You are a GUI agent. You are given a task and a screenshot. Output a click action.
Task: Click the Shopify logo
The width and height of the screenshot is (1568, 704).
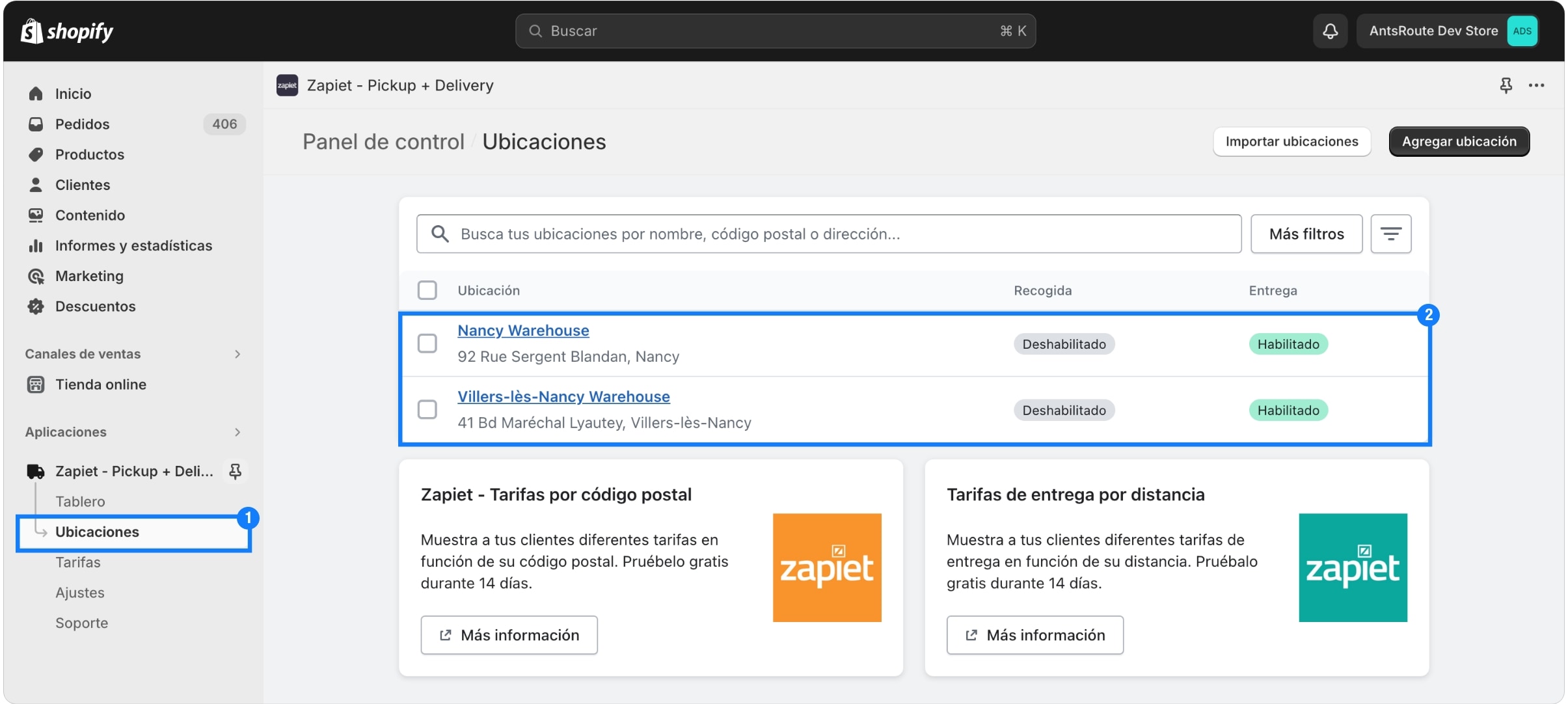(x=67, y=31)
